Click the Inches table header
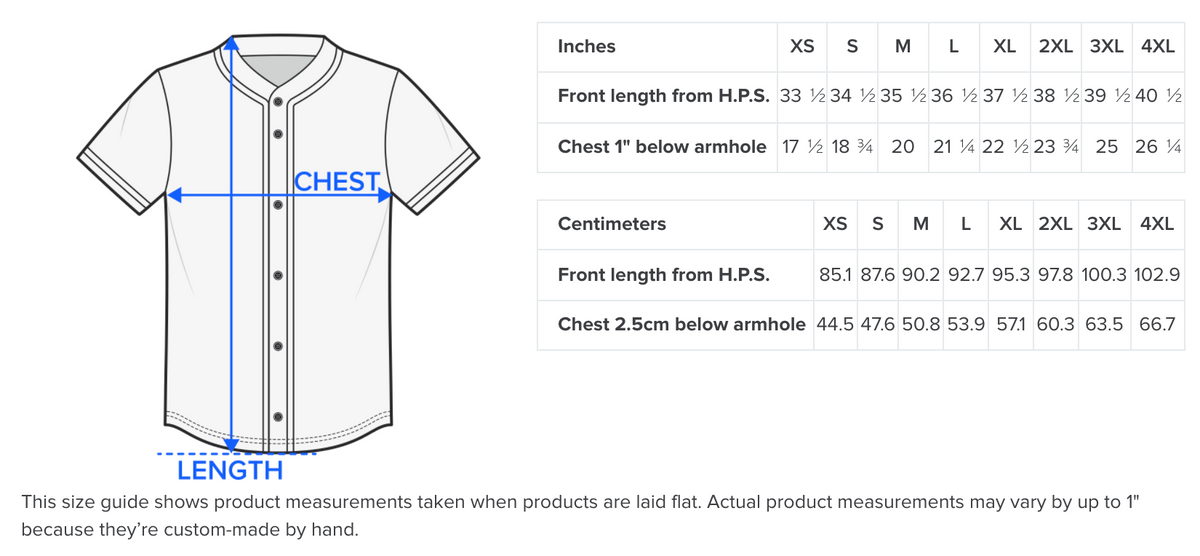Screen dimensions: 1200x556 point(586,46)
